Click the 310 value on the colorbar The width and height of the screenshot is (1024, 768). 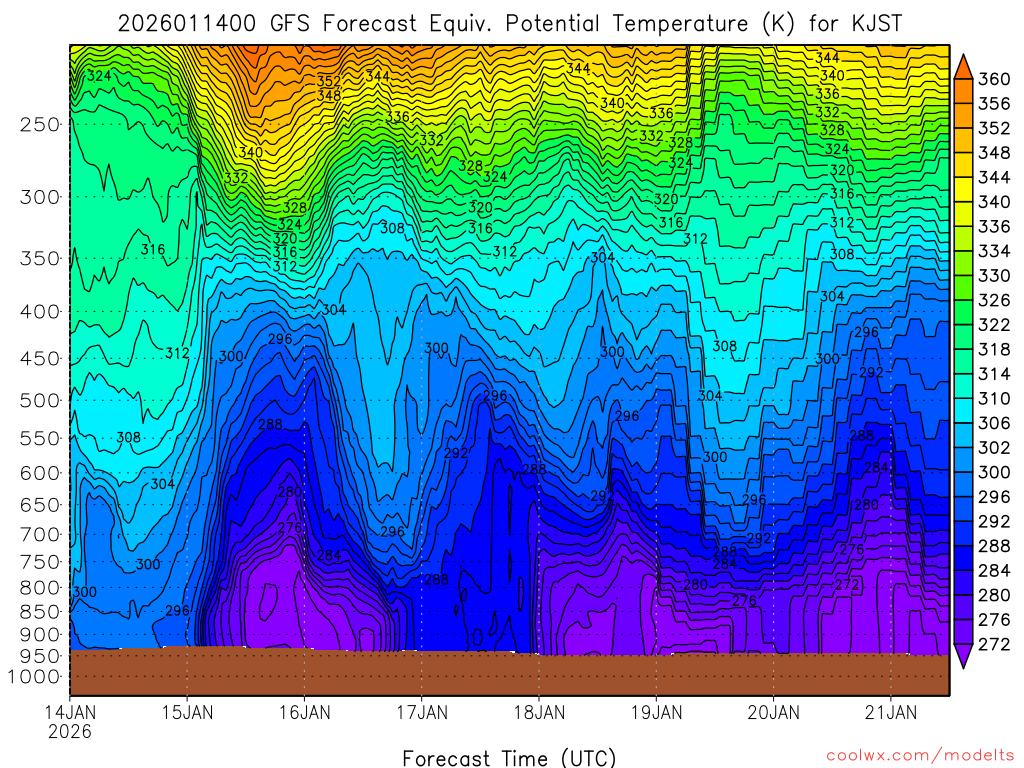[x=994, y=399]
